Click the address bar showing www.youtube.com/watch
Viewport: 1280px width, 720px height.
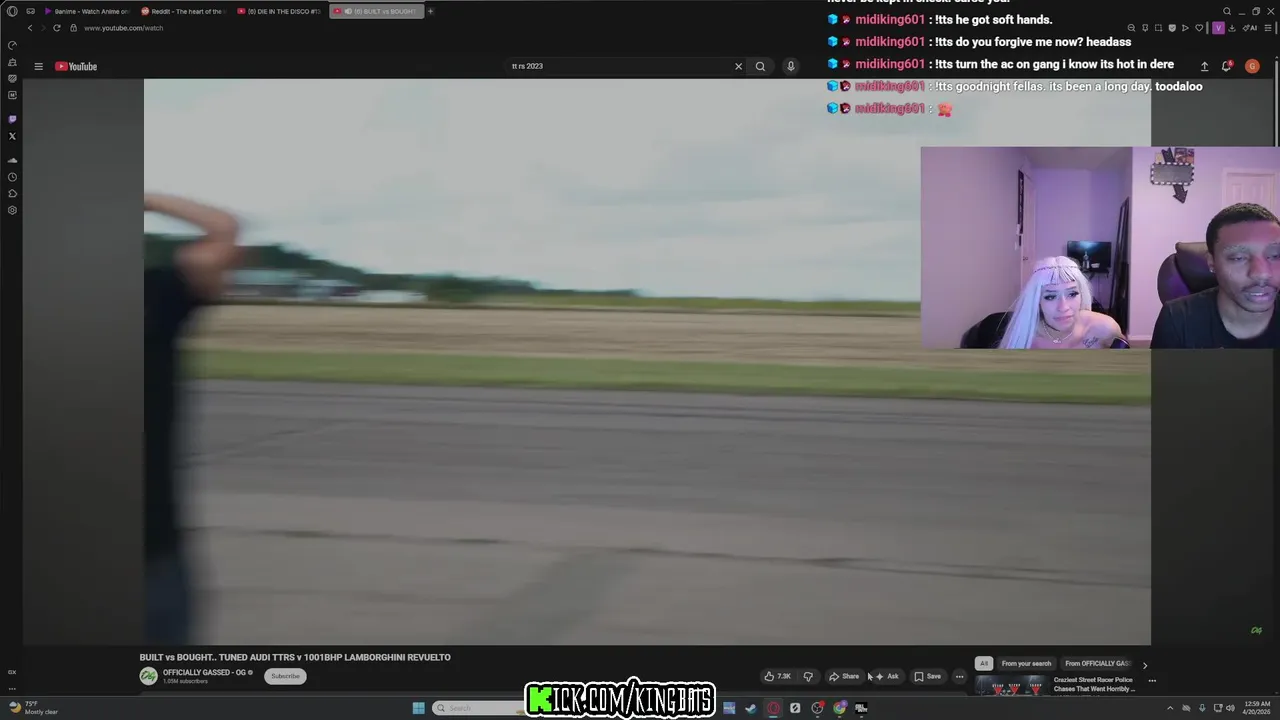[123, 28]
